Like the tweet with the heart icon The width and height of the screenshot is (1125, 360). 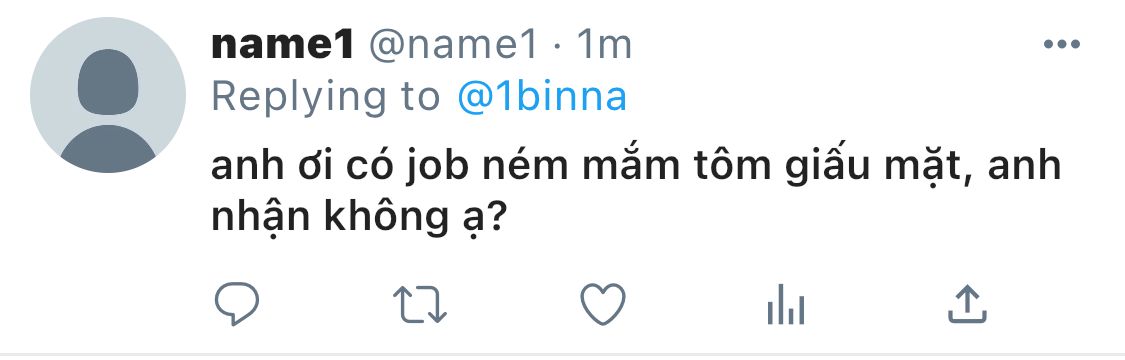pyautogui.click(x=603, y=305)
